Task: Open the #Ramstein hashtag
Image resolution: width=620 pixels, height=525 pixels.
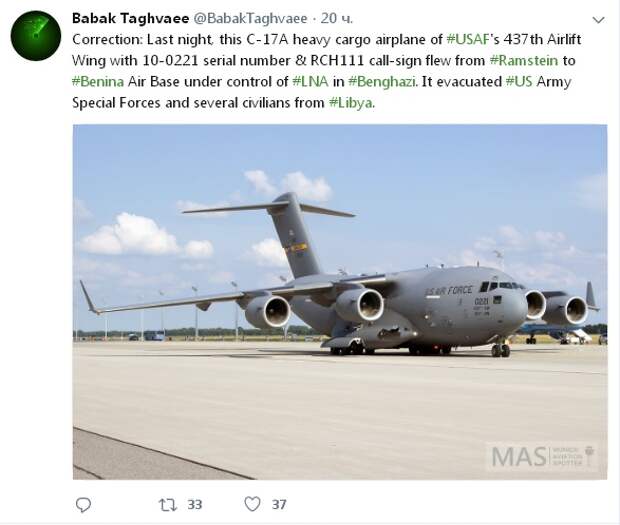Action: coord(524,60)
